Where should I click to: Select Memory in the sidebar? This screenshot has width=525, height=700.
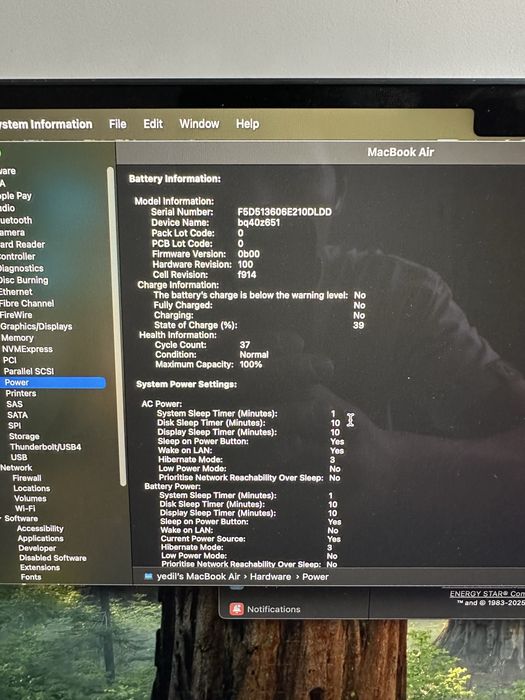17,338
